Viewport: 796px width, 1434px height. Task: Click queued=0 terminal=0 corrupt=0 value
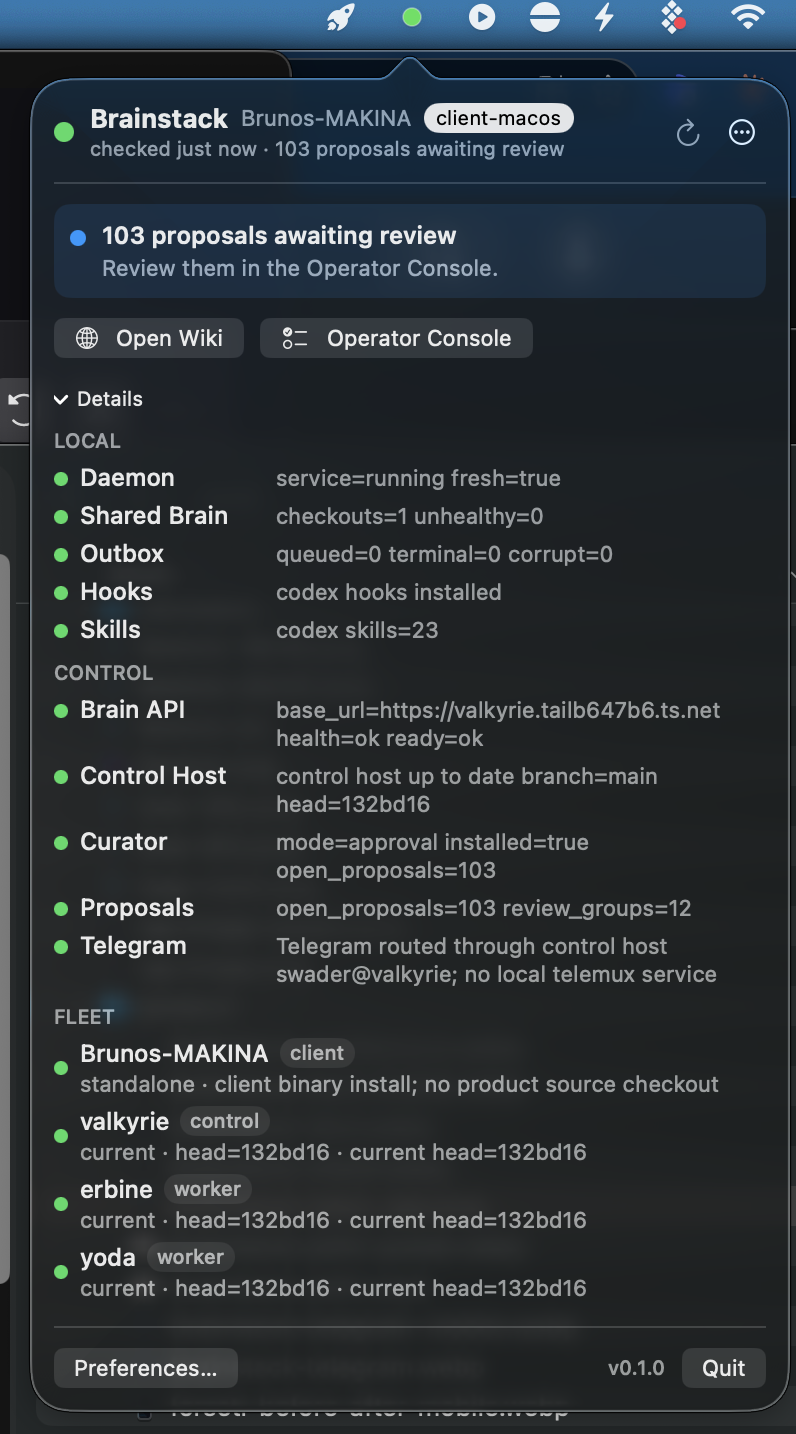[x=444, y=554]
